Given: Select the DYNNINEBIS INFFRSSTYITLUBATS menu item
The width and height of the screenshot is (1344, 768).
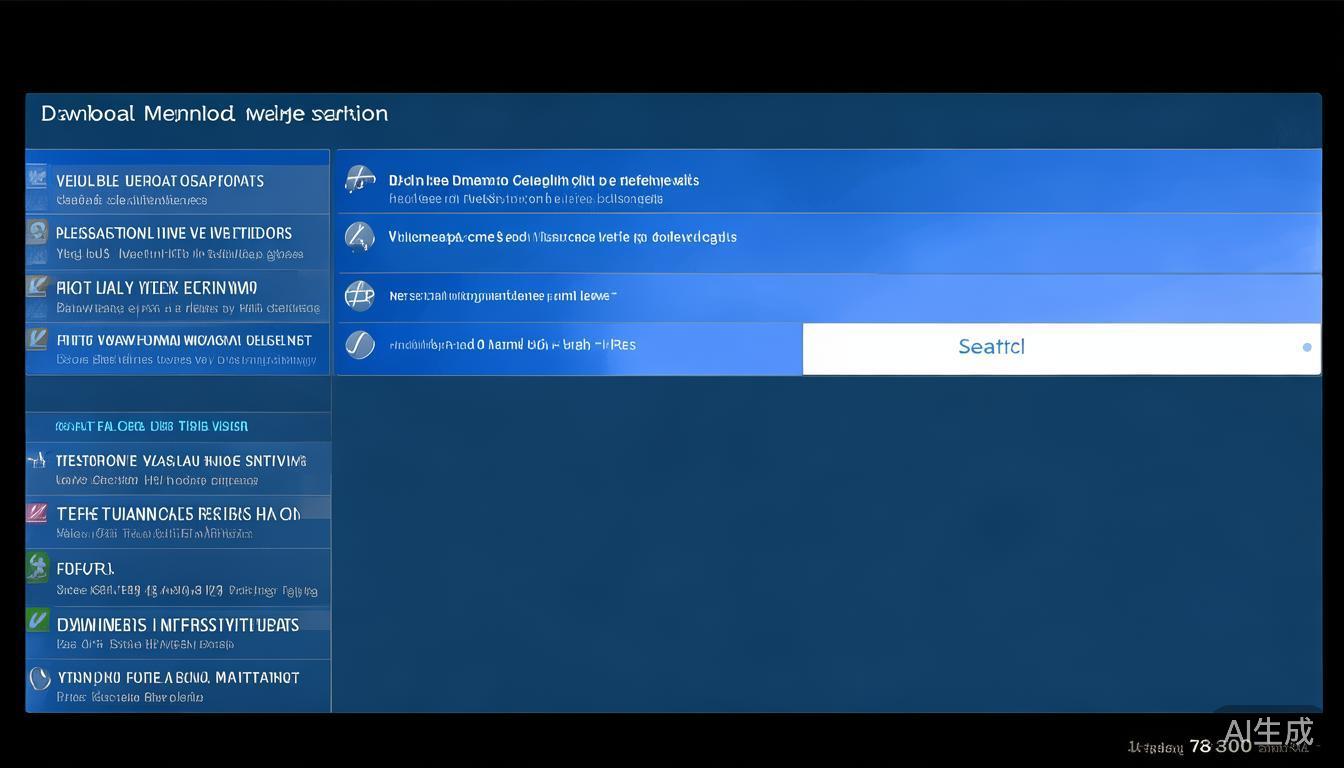Looking at the screenshot, I should [x=178, y=625].
